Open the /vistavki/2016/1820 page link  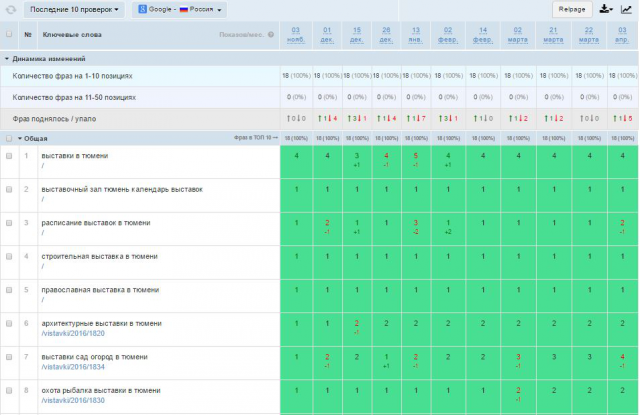[x=73, y=333]
